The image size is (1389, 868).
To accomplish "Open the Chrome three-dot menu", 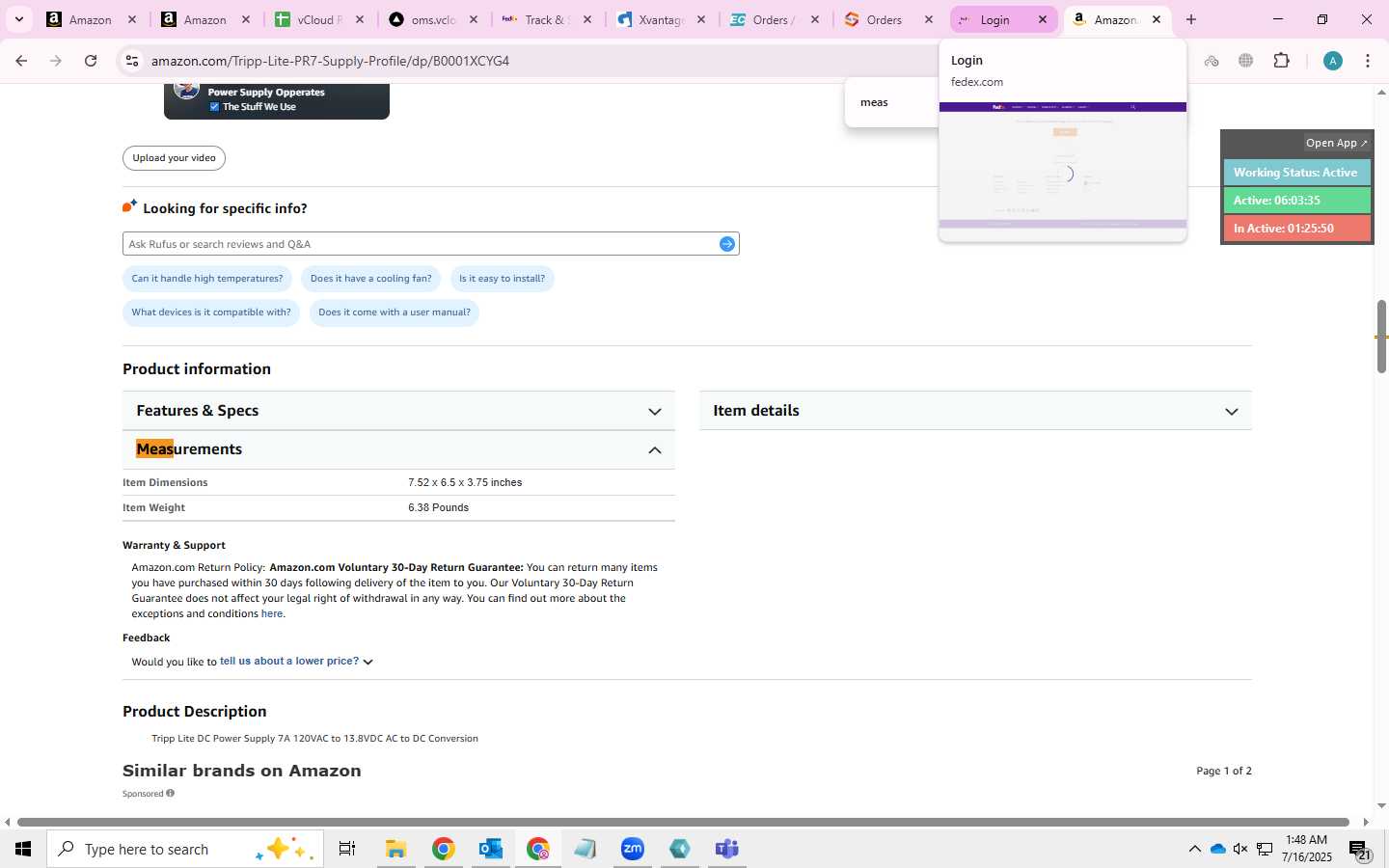I will [1368, 61].
